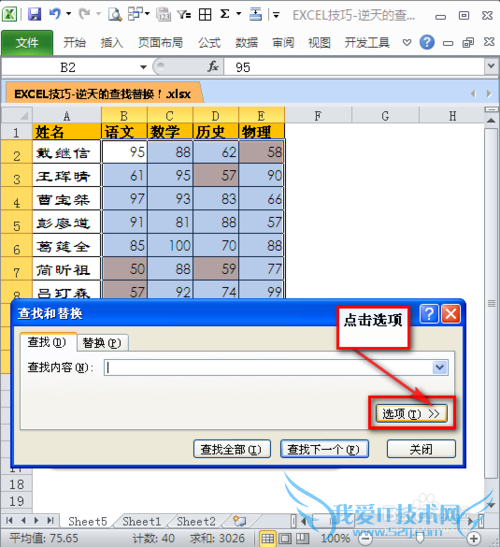The image size is (500, 547).
Task: Switch to Page Layout view icon
Action: [285, 538]
